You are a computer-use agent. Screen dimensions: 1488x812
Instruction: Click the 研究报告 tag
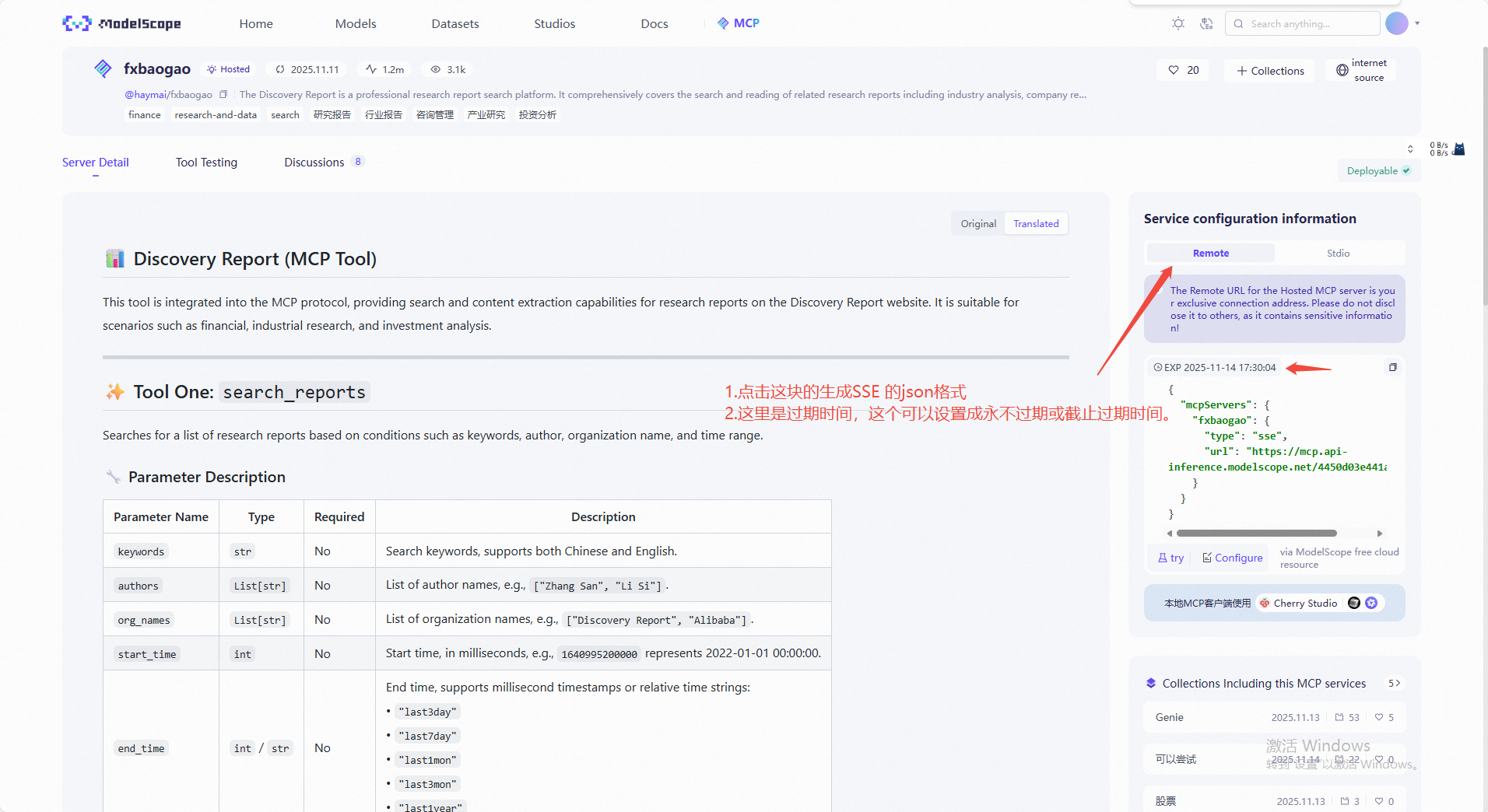pos(332,114)
